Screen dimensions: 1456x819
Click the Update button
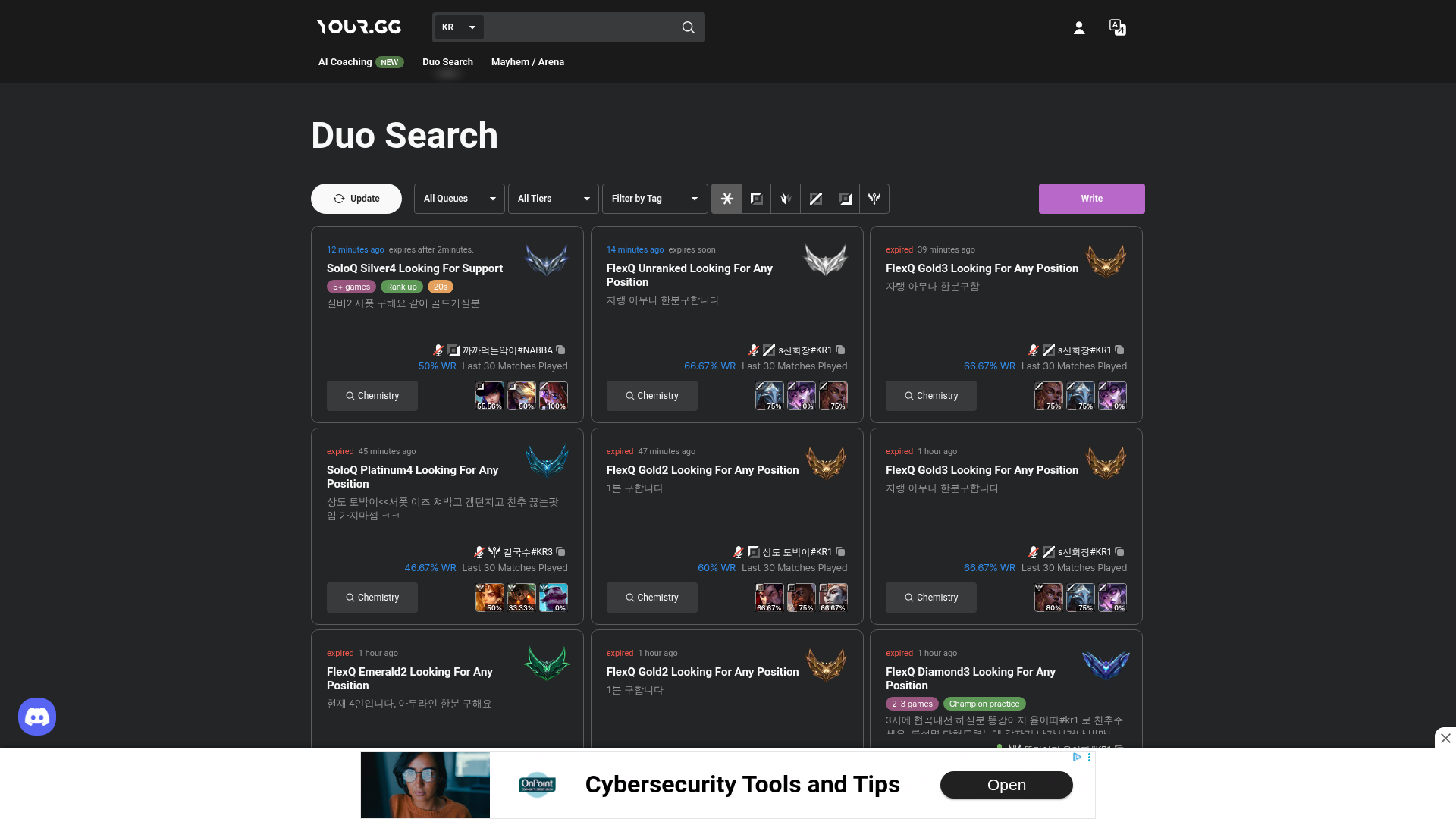coord(356,199)
